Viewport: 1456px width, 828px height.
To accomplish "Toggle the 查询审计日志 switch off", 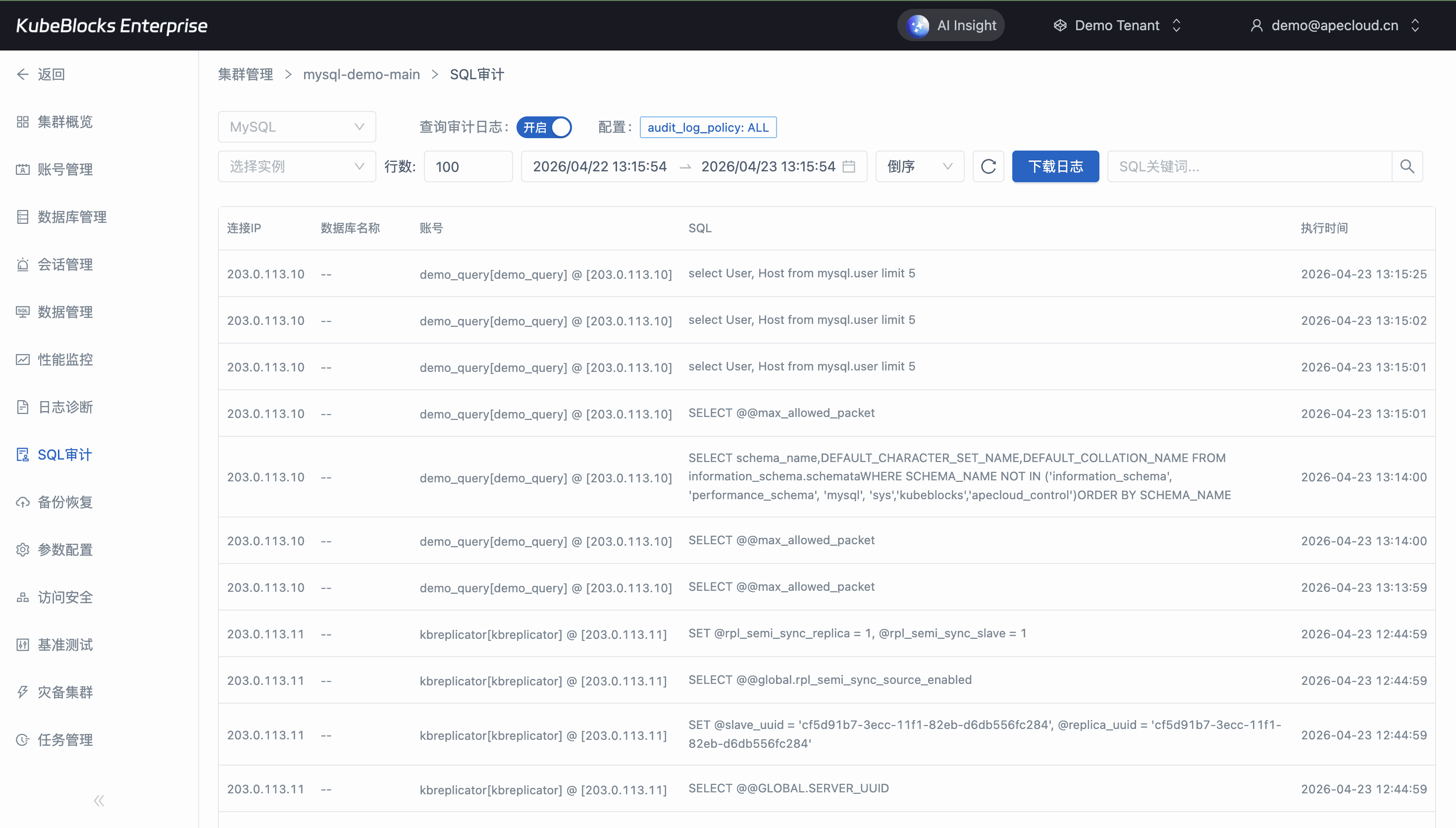I will 544,127.
